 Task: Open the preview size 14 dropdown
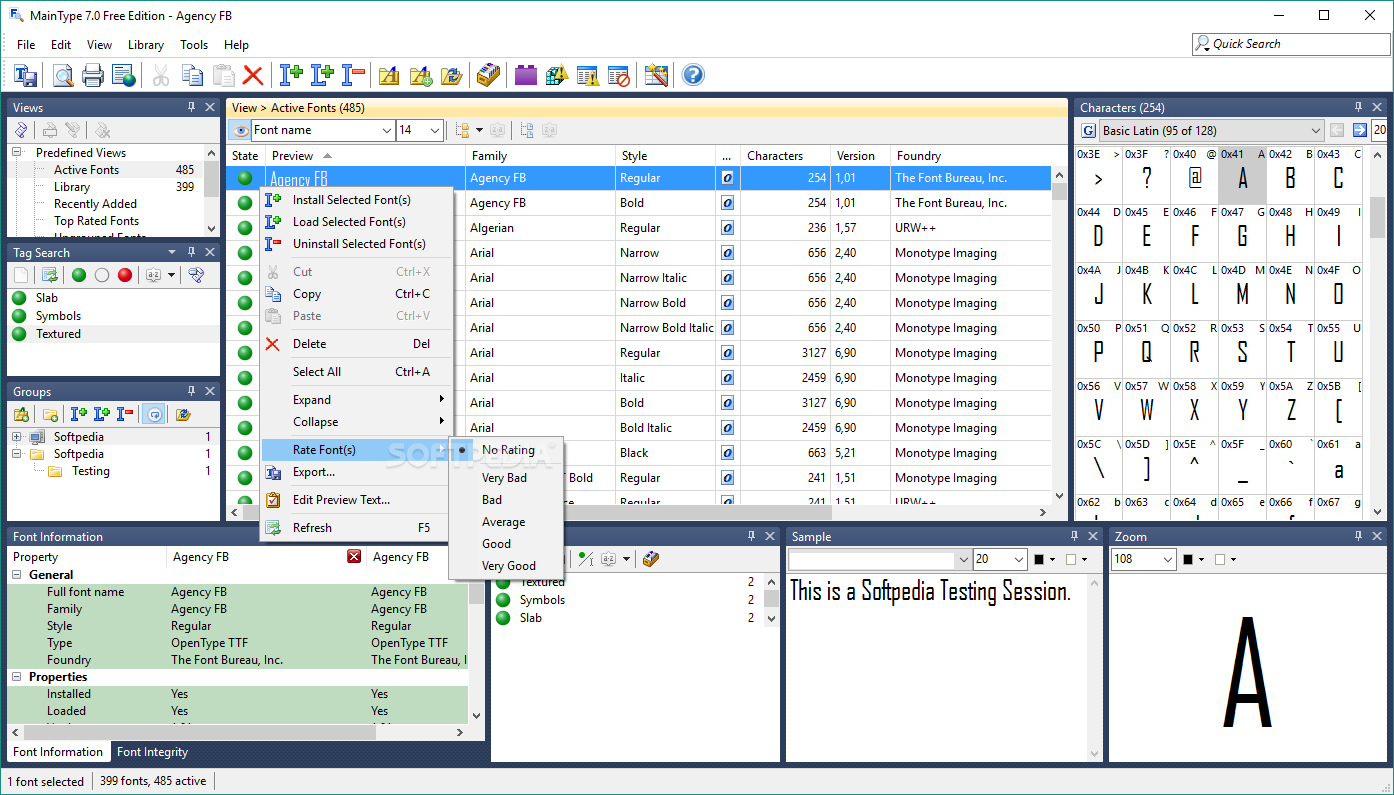click(x=435, y=130)
